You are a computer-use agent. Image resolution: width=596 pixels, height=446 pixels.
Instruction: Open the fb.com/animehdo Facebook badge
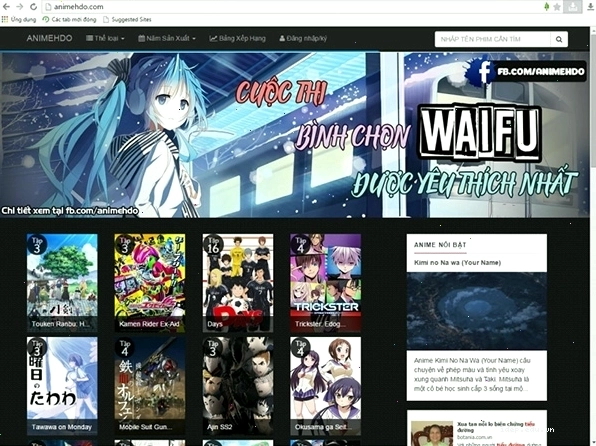coord(526,71)
